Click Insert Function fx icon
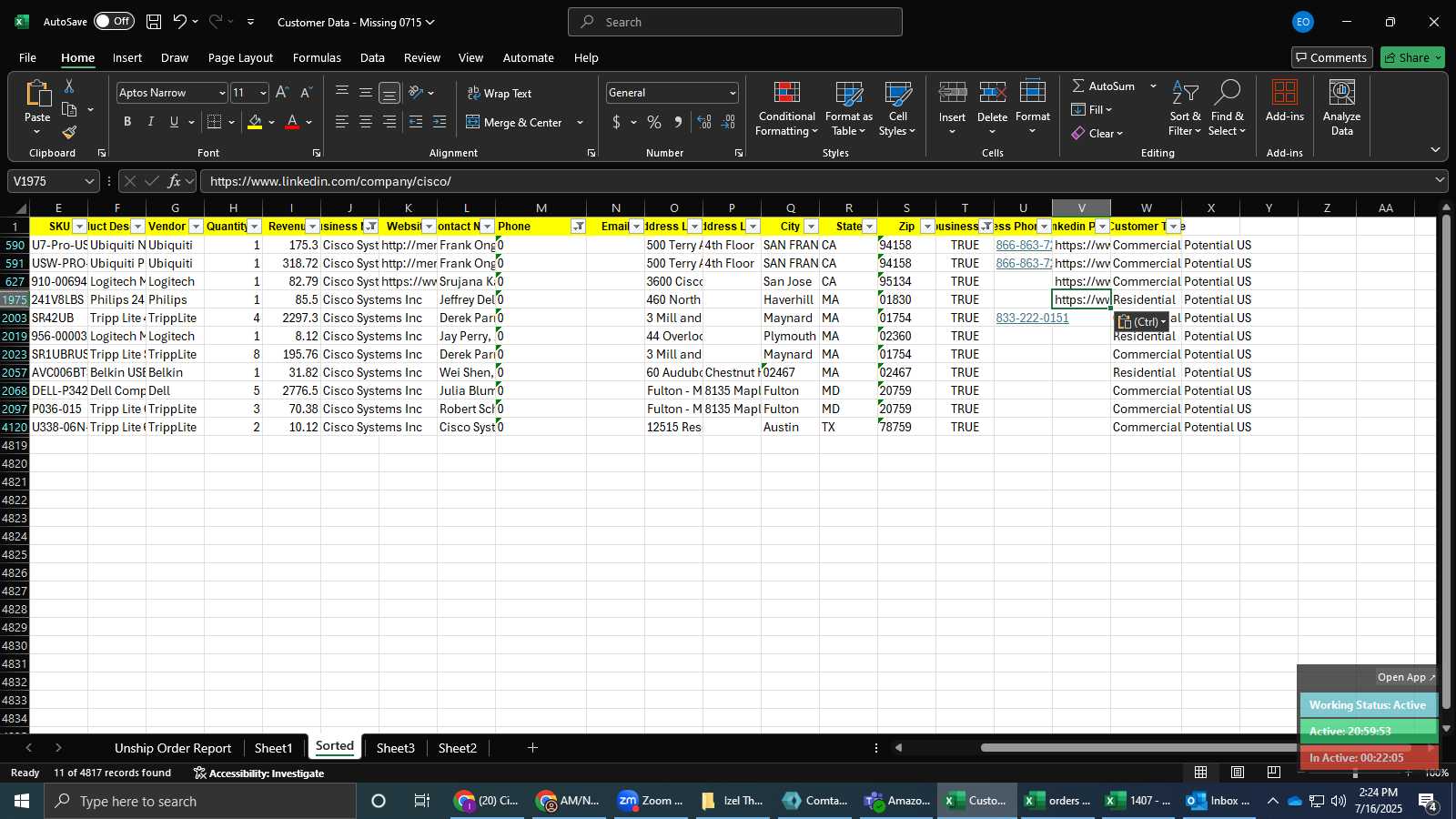 coord(174,181)
